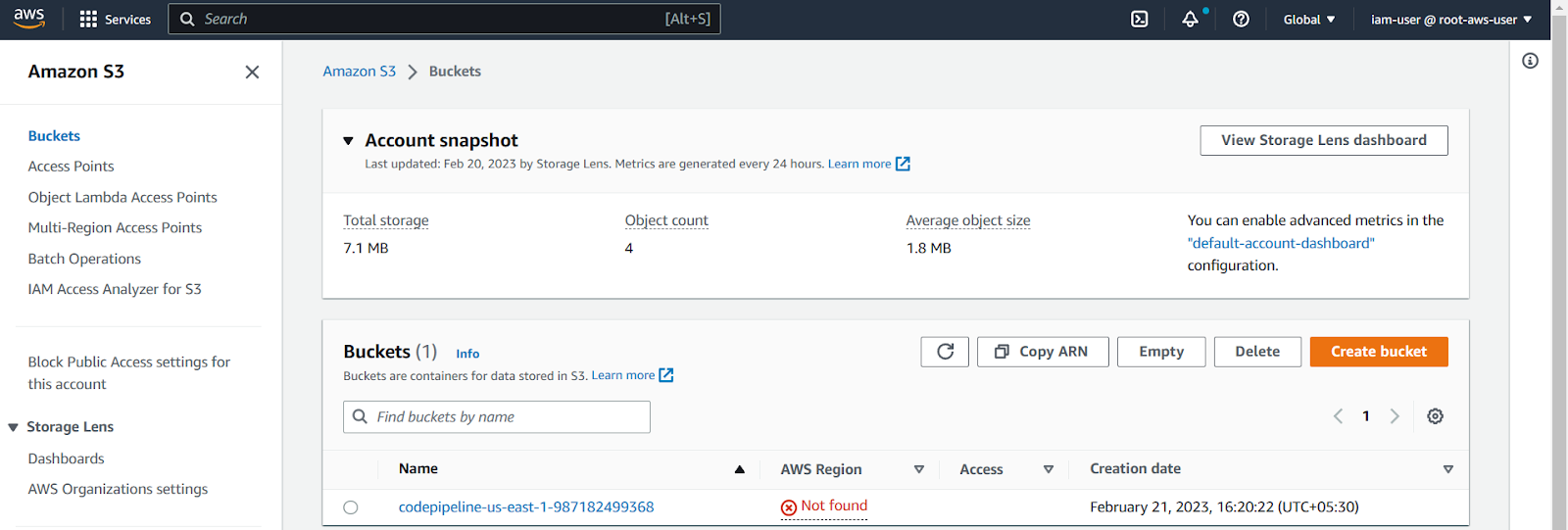Screen dimensions: 1568x530
Task: Open Object Lambda Access Points
Action: coord(122,197)
